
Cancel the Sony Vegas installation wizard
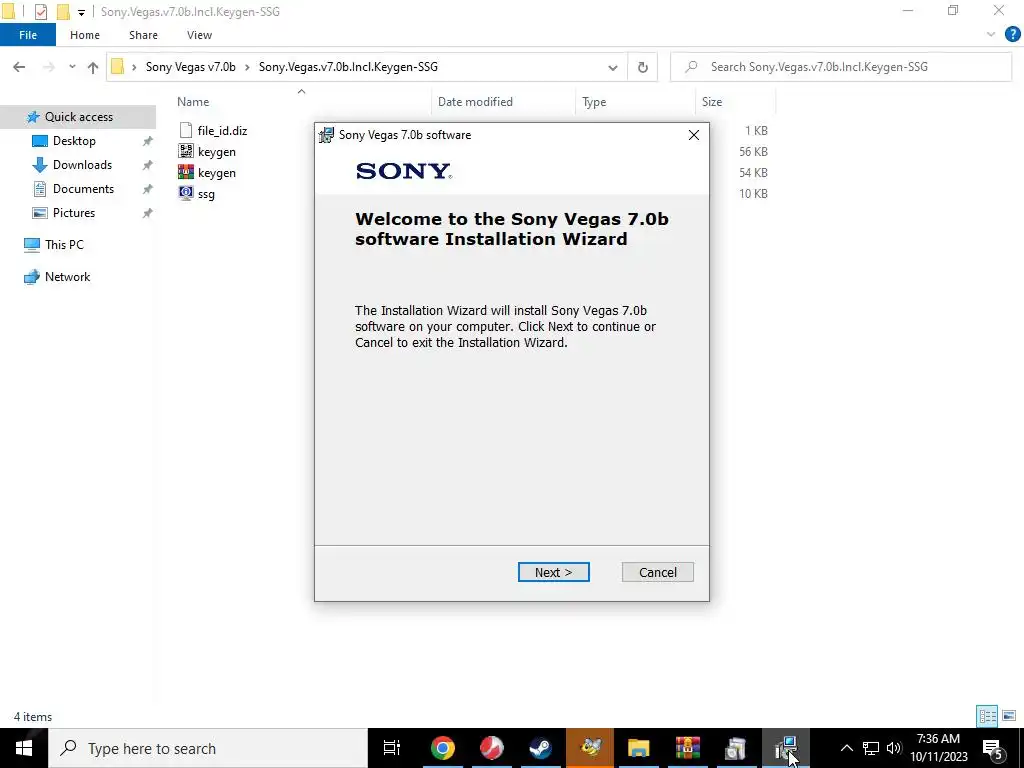(x=657, y=572)
